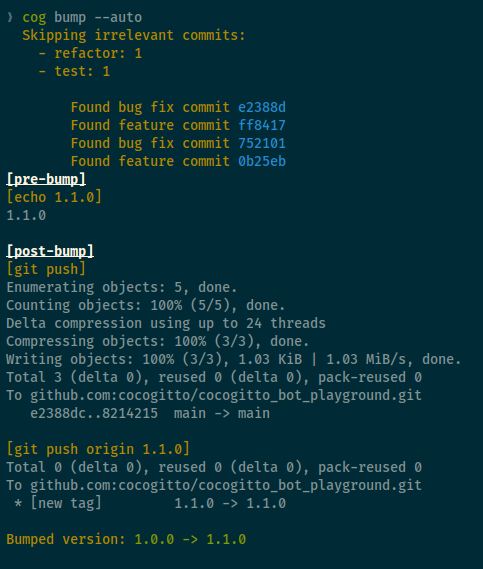Click the 'refactor: 1' list entry

pyautogui.click(x=98, y=53)
